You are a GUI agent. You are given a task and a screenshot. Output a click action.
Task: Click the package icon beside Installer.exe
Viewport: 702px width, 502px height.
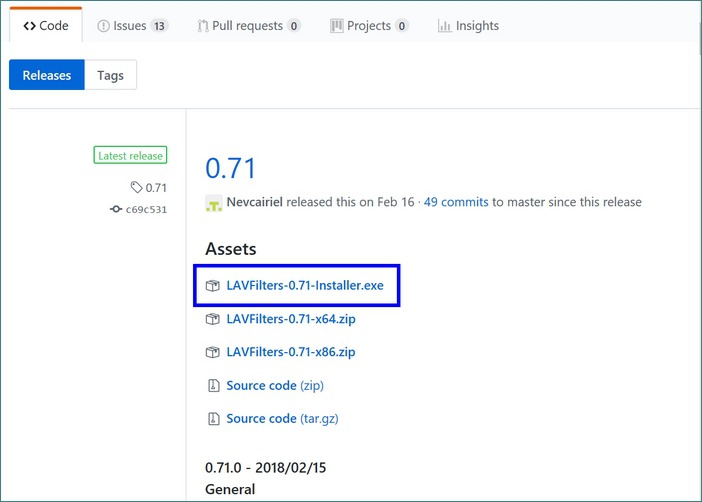click(x=213, y=285)
